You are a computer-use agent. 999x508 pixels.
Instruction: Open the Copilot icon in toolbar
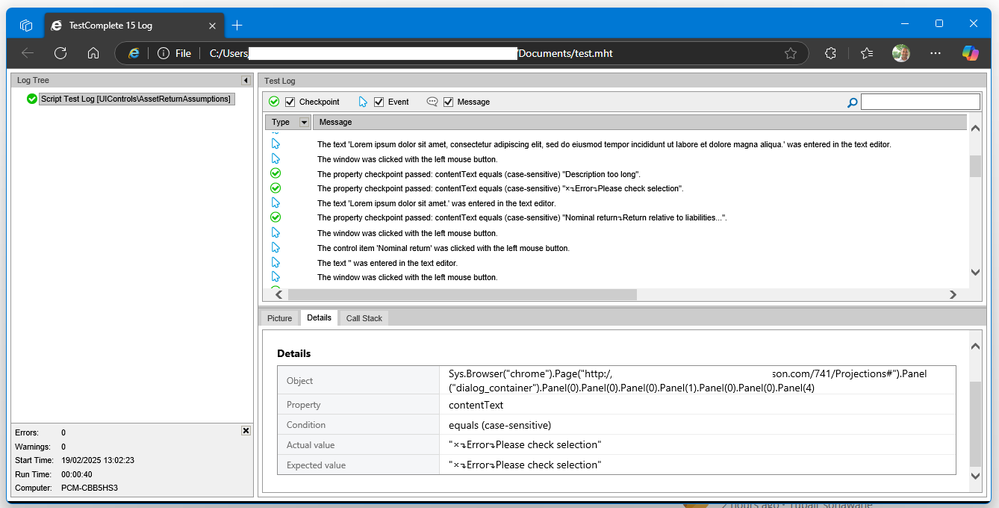(x=969, y=53)
